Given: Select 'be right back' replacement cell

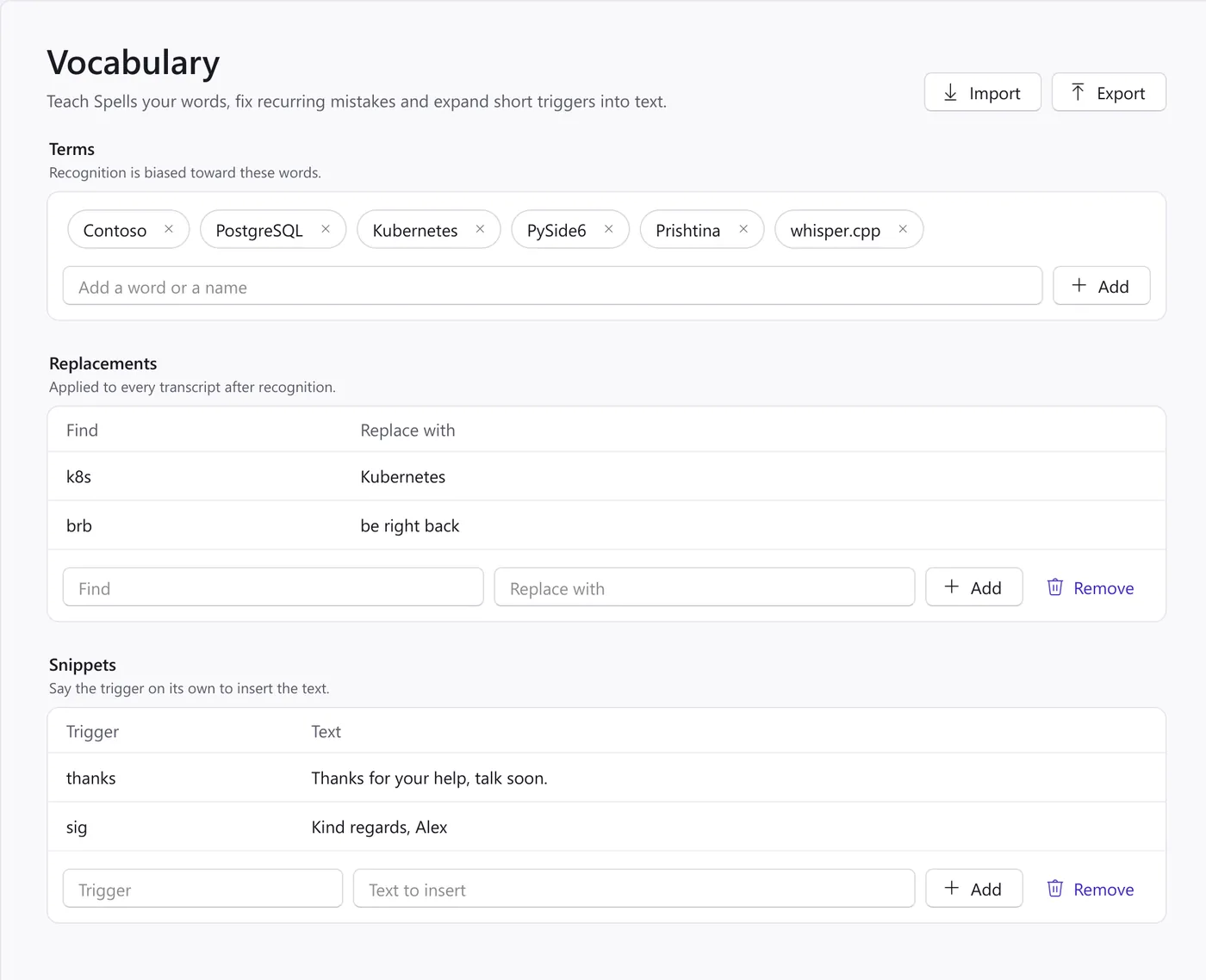Looking at the screenshot, I should [x=409, y=525].
